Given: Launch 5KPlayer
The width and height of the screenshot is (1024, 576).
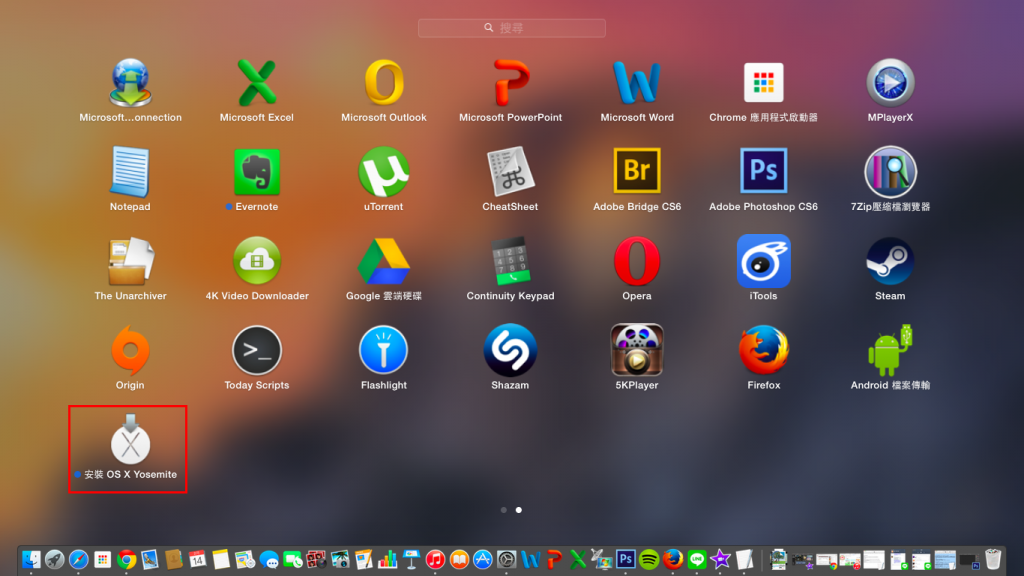Looking at the screenshot, I should [637, 352].
